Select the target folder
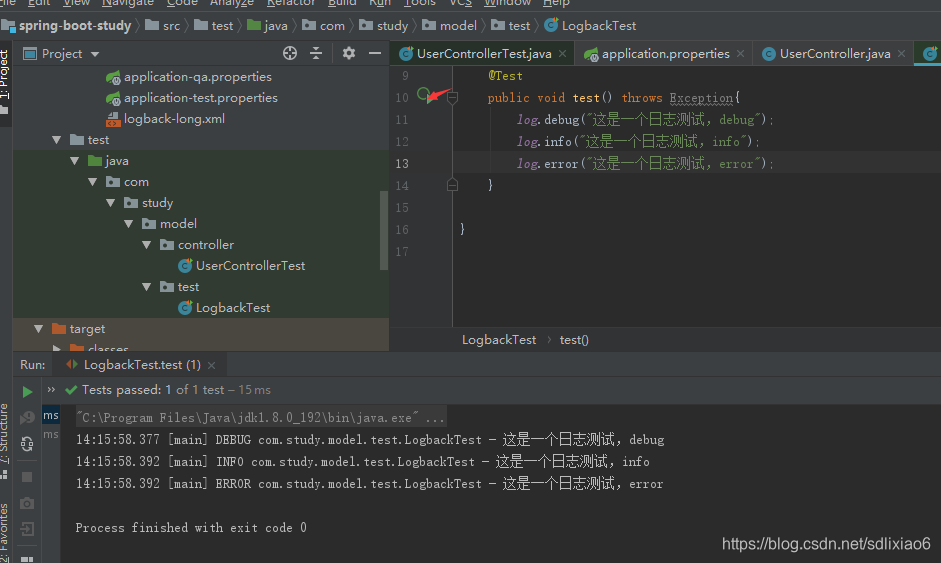 [x=87, y=329]
